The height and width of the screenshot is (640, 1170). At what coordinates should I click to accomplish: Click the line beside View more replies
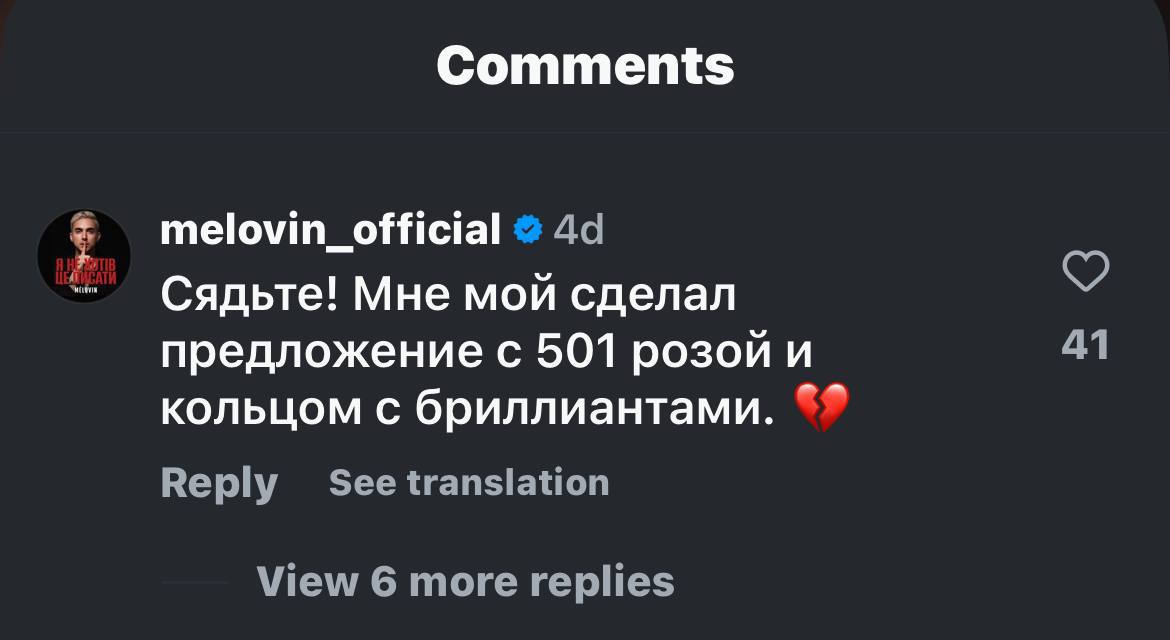click(x=194, y=581)
